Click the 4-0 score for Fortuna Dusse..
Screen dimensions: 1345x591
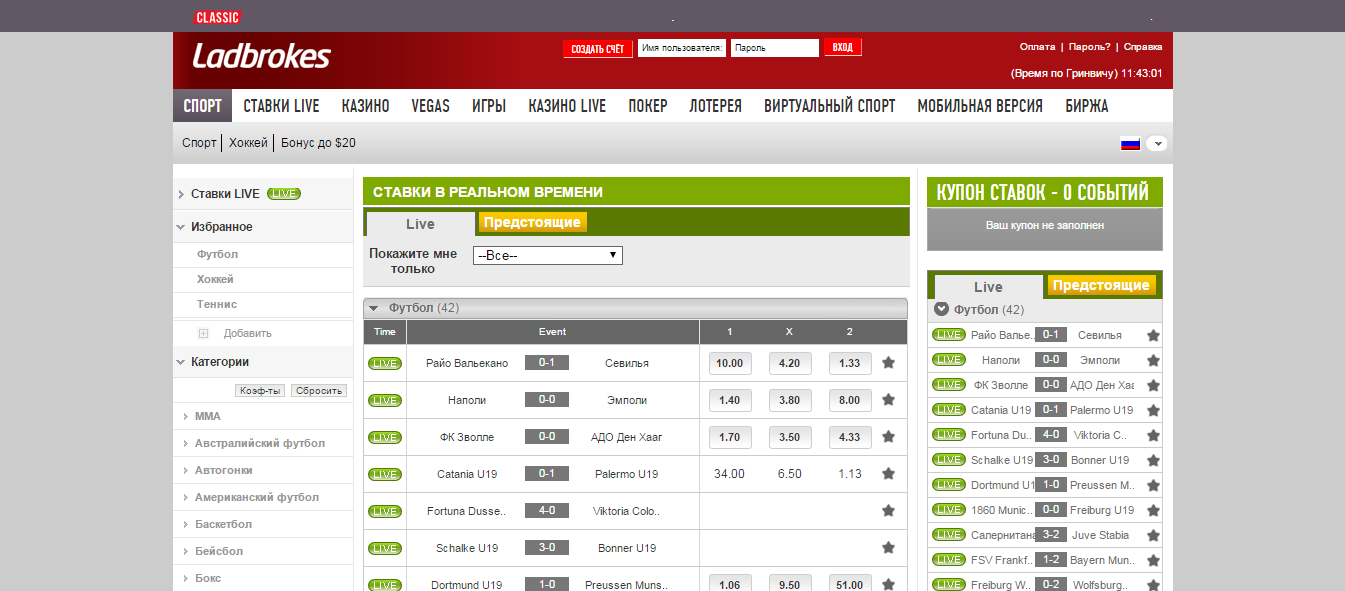tap(547, 511)
